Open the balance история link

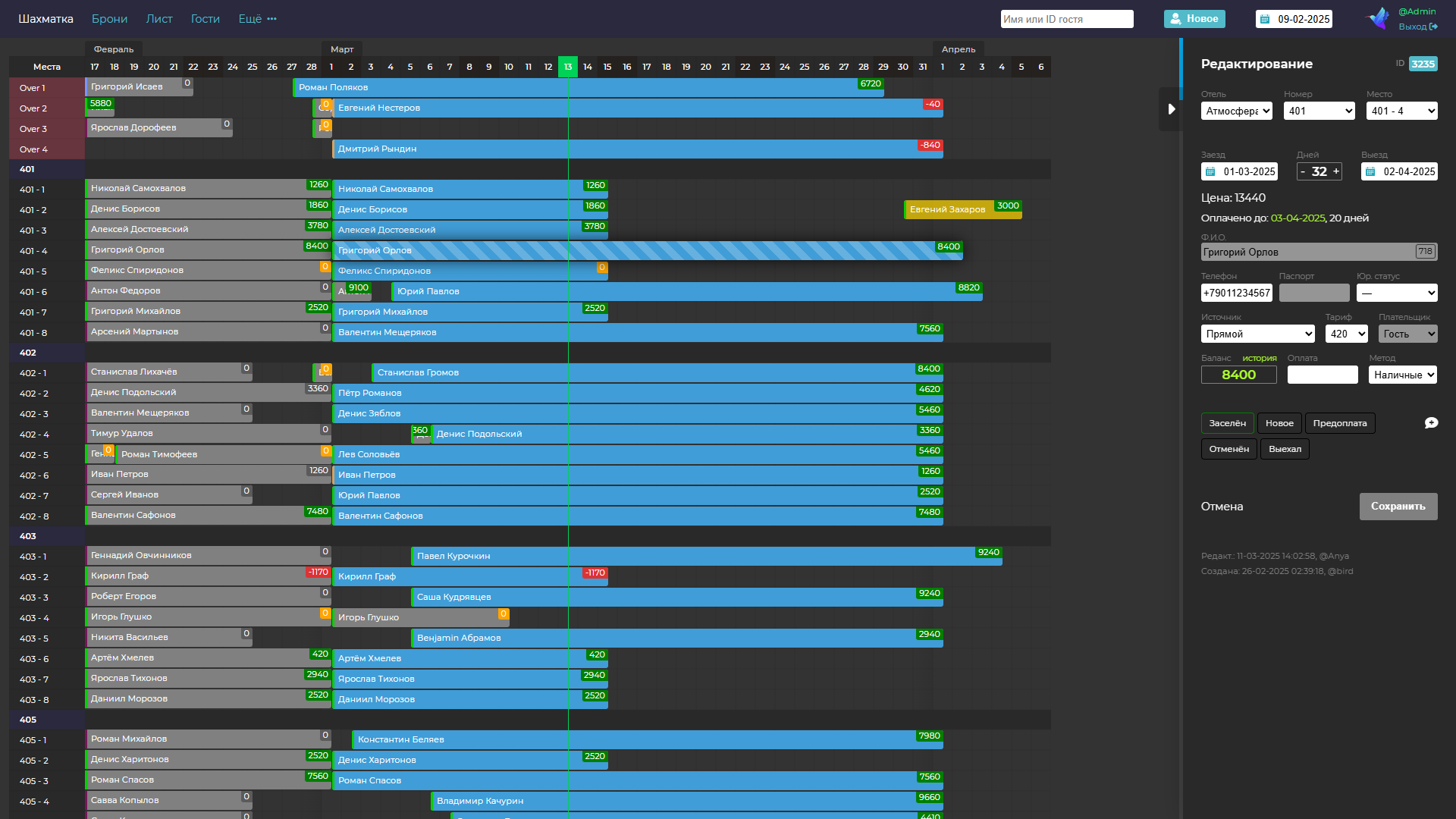[x=1260, y=358]
